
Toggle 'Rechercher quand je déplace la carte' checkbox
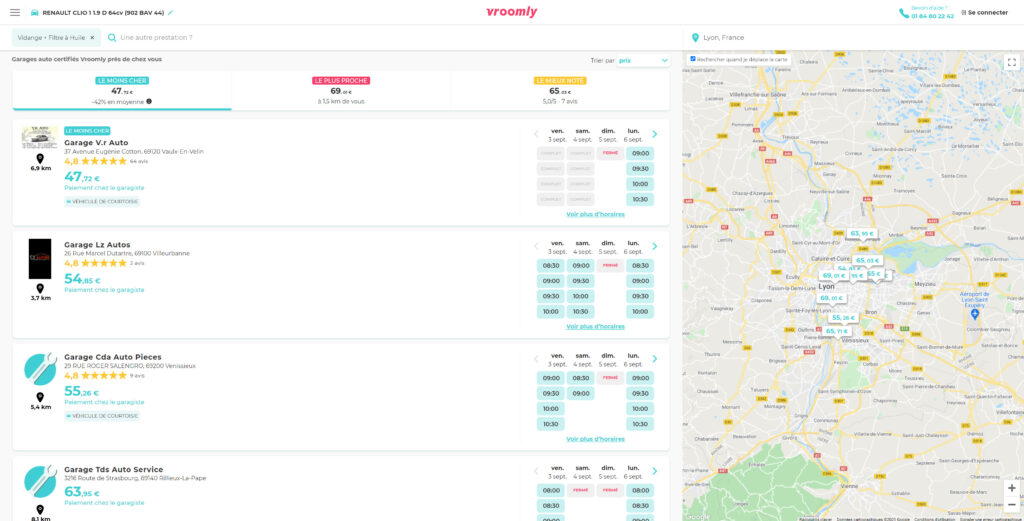(x=693, y=59)
